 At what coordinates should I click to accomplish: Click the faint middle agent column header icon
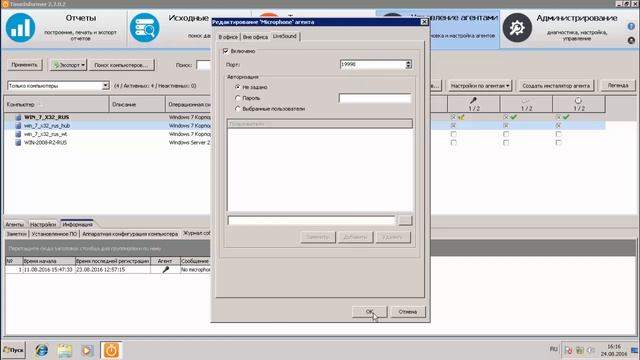(x=526, y=100)
